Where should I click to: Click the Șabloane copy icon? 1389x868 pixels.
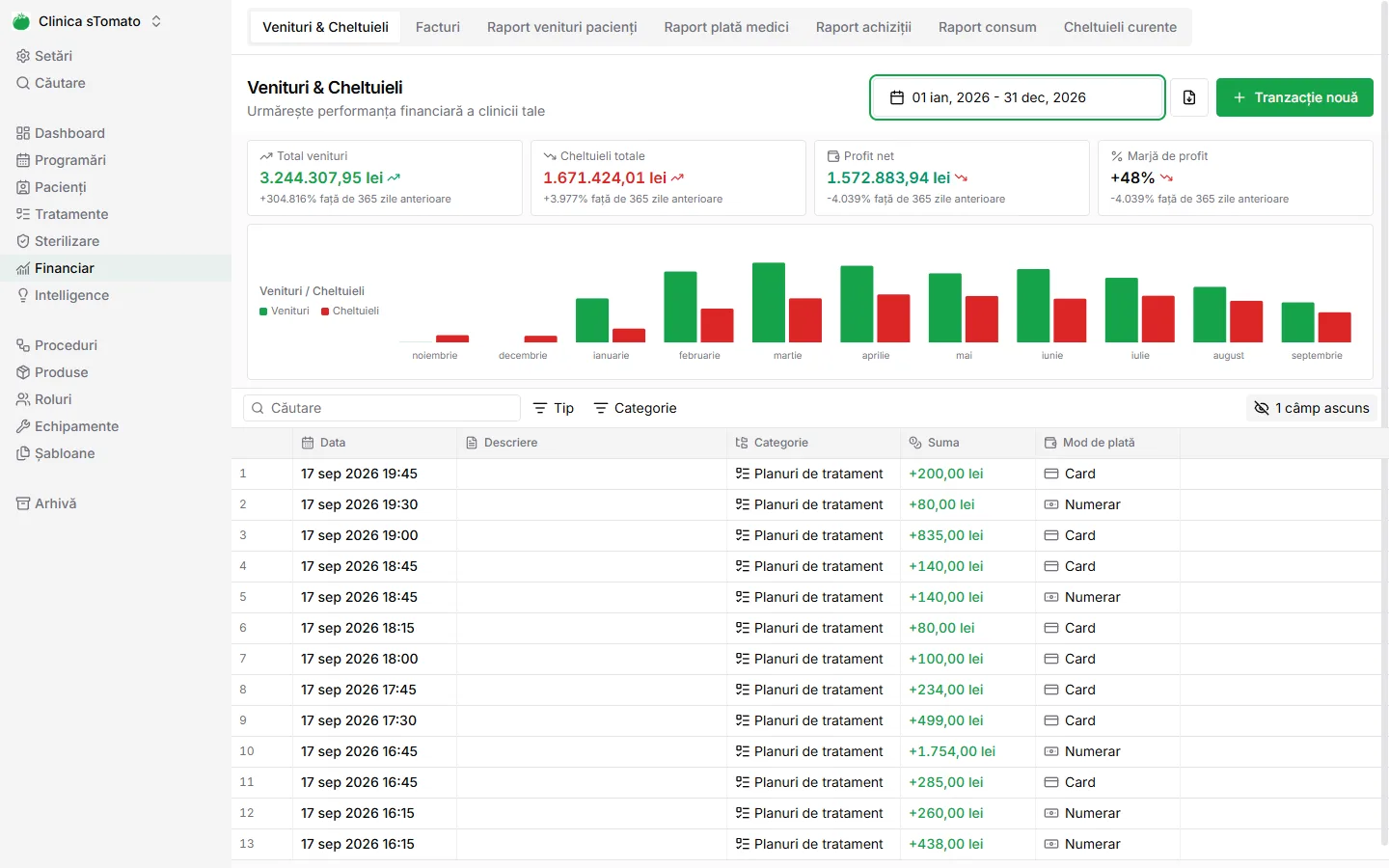(x=23, y=453)
